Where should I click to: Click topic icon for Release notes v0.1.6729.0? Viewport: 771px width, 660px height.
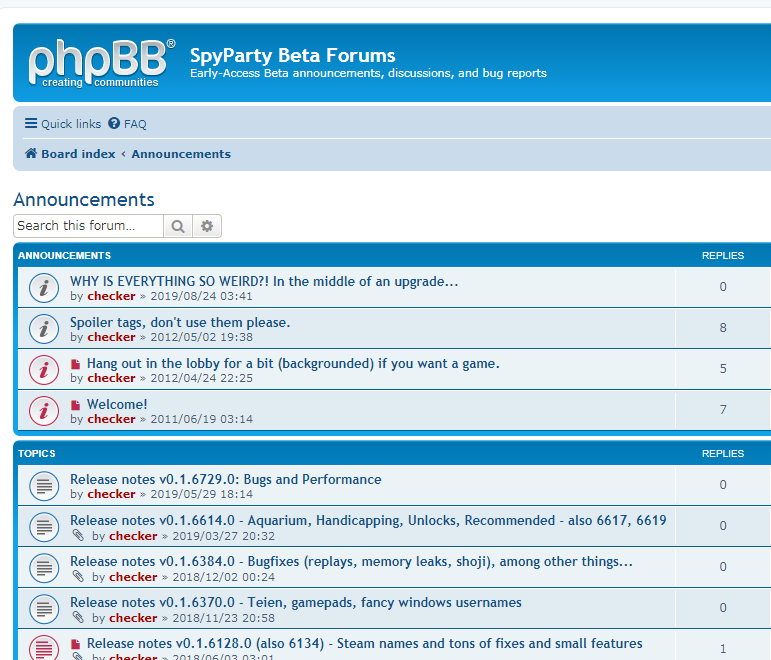click(44, 486)
